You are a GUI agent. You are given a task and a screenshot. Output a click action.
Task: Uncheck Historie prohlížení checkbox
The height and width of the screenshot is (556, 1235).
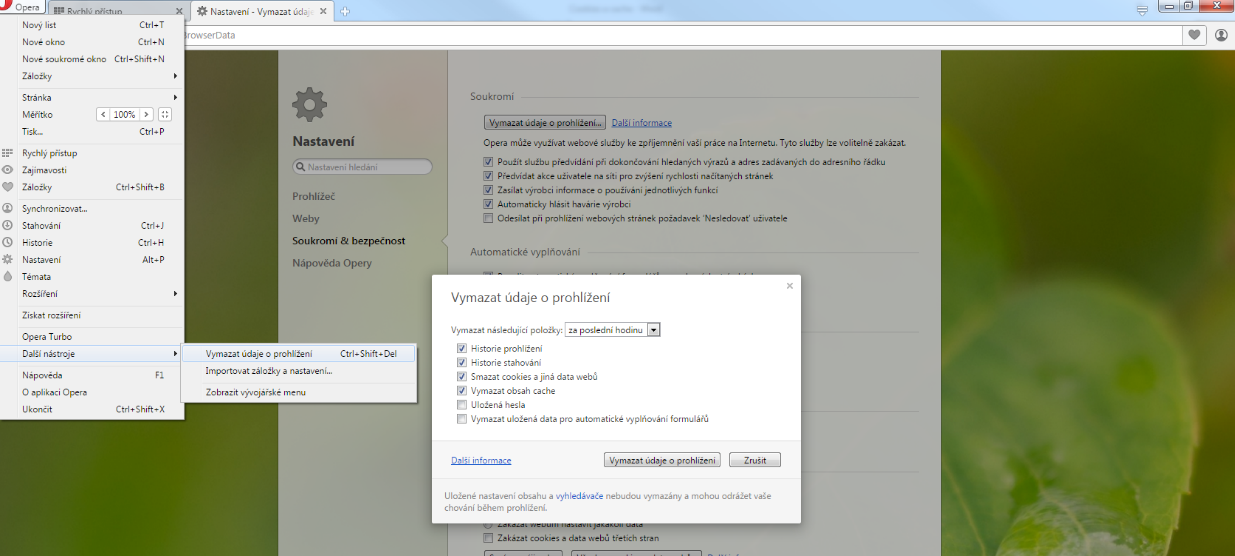[462, 348]
